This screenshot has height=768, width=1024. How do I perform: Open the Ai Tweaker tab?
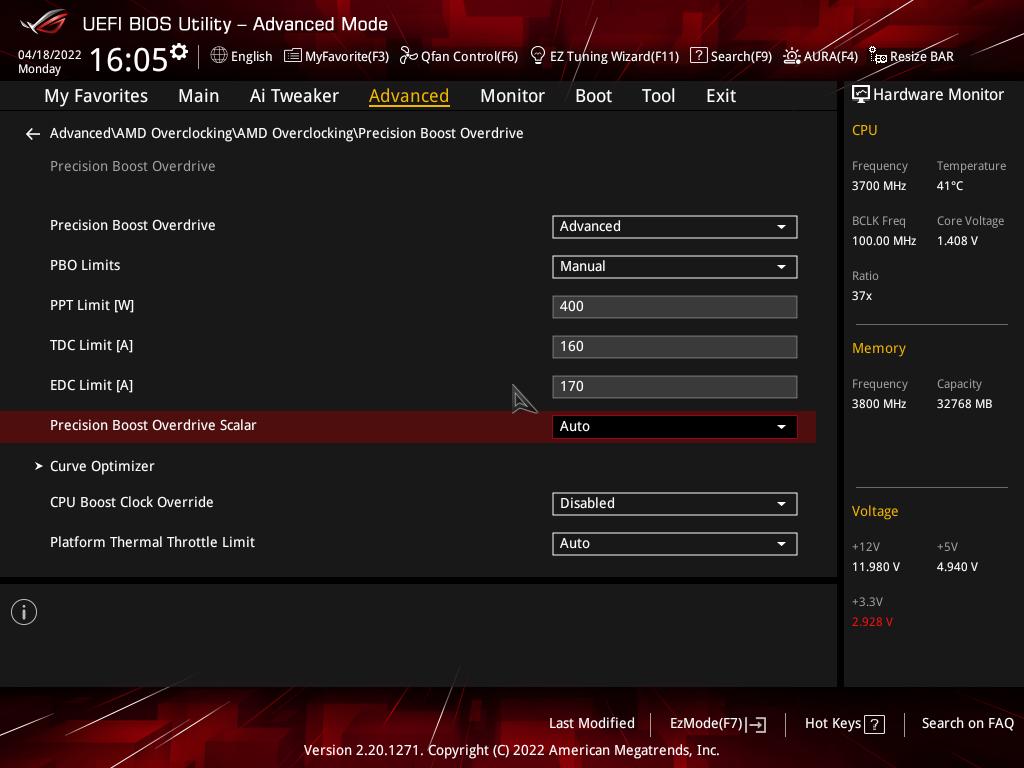[x=294, y=96]
